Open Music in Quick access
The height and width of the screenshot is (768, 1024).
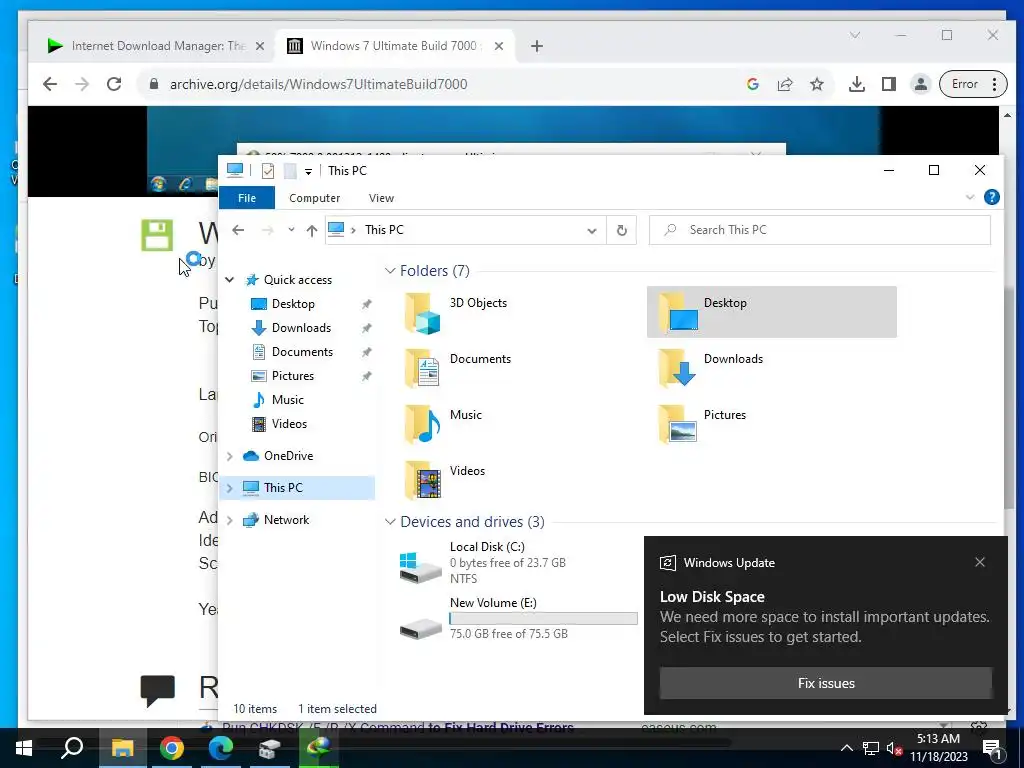point(287,400)
